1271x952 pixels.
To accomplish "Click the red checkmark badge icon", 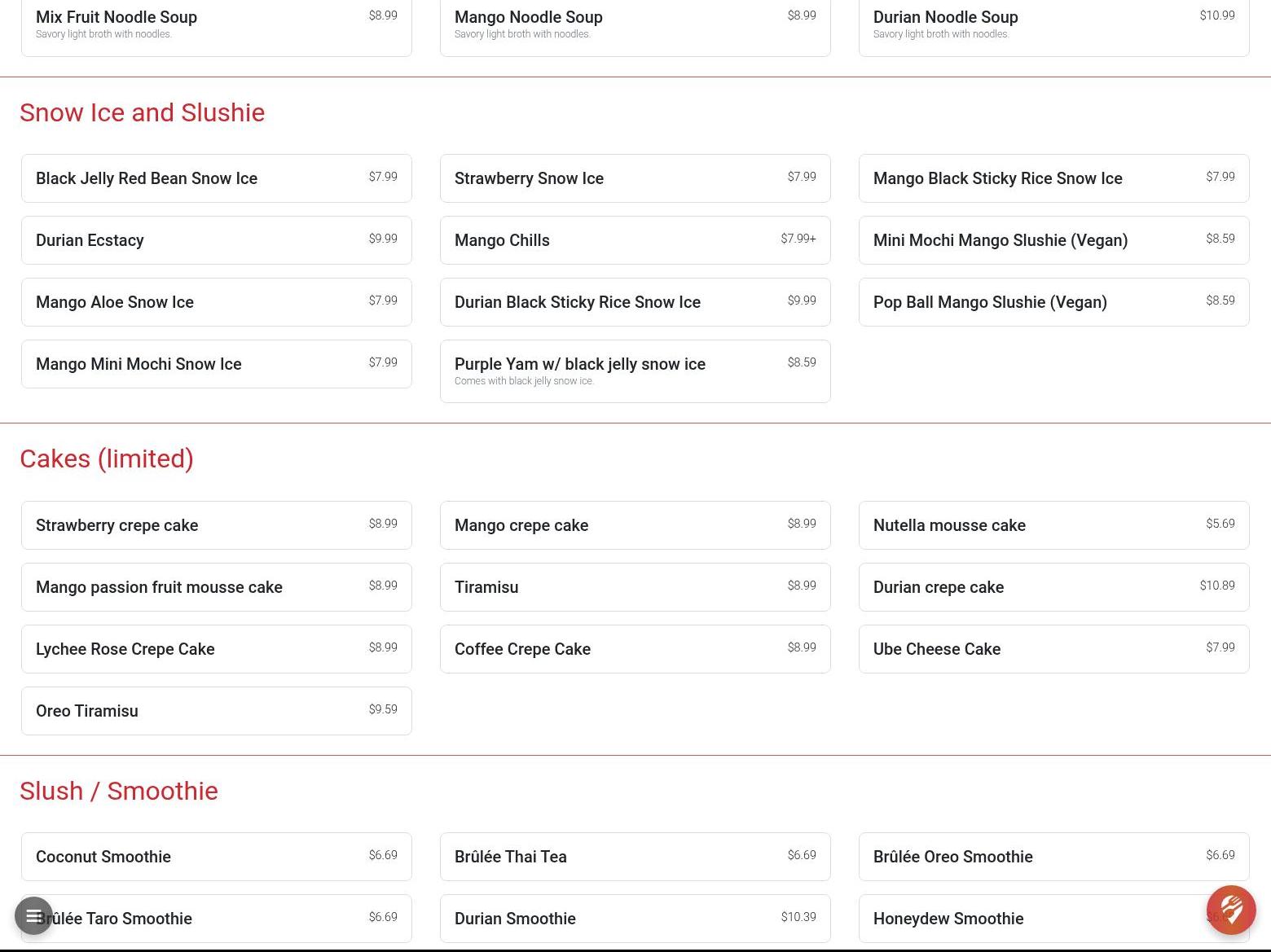I will (x=1231, y=910).
